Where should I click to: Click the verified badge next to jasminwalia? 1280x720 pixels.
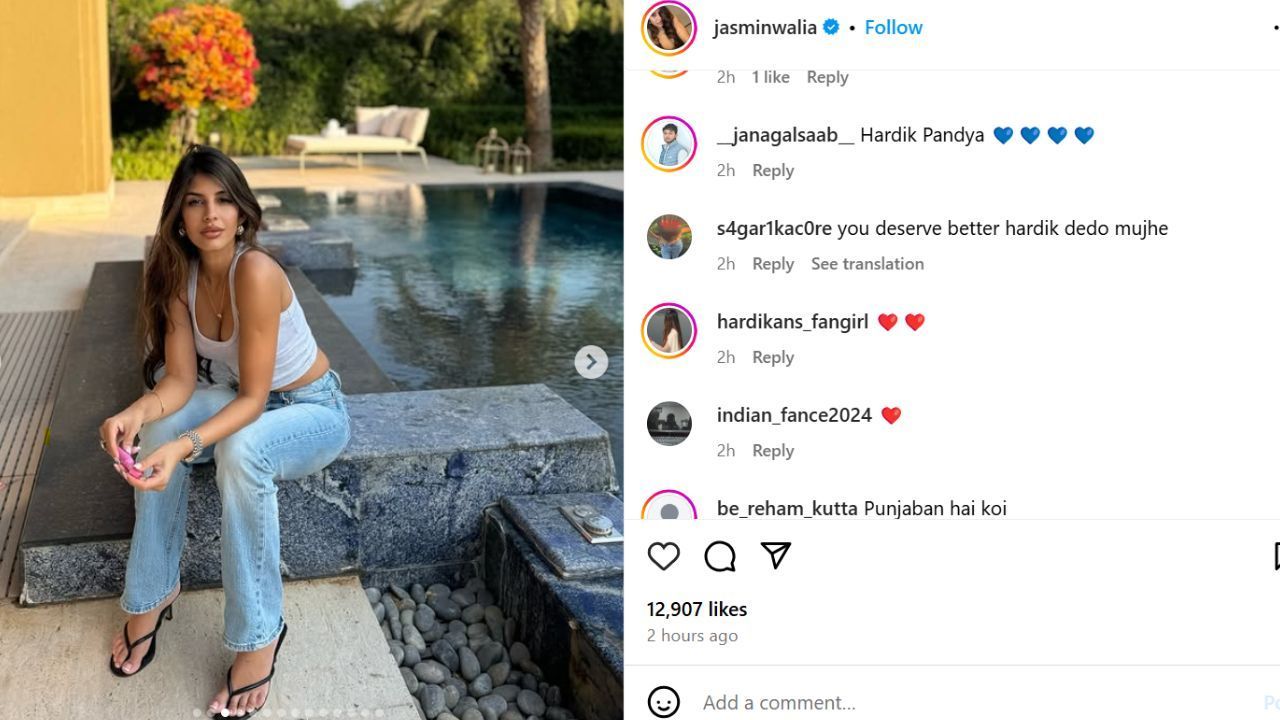click(831, 27)
